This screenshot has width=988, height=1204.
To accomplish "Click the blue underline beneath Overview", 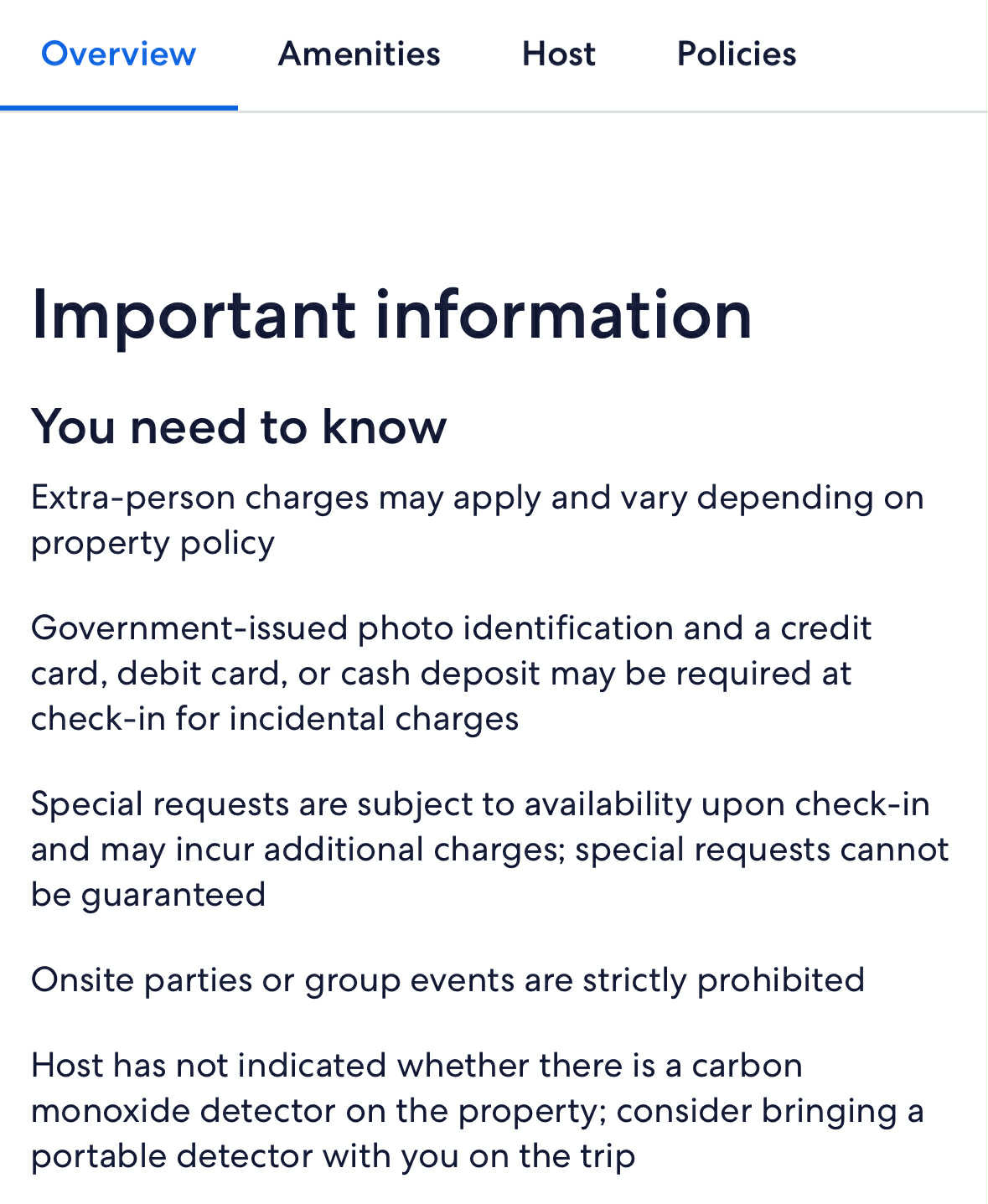I will [x=118, y=107].
